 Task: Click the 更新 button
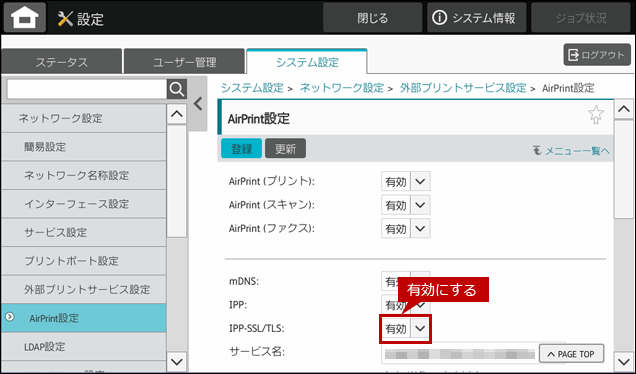pyautogui.click(x=286, y=148)
